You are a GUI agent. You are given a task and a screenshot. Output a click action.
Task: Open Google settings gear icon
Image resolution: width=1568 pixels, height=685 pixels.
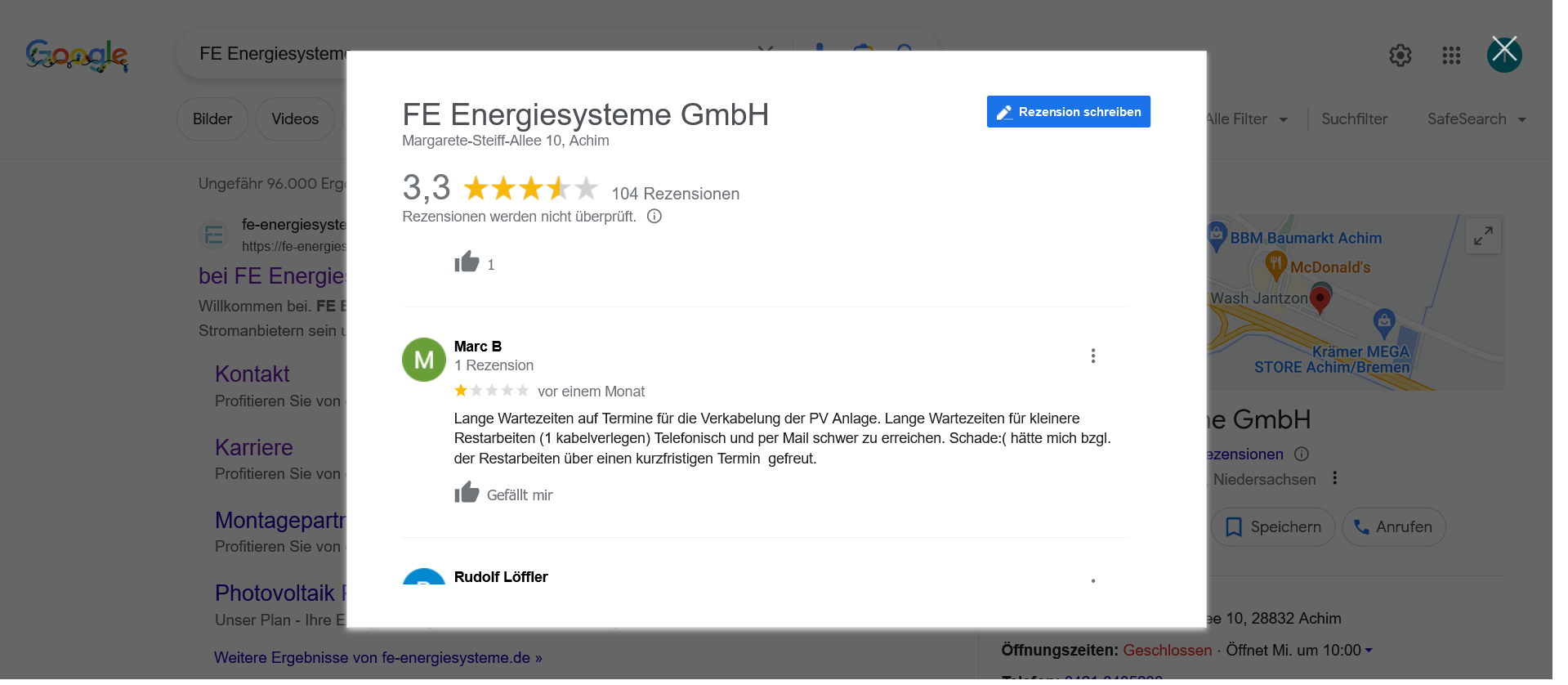[x=1400, y=55]
